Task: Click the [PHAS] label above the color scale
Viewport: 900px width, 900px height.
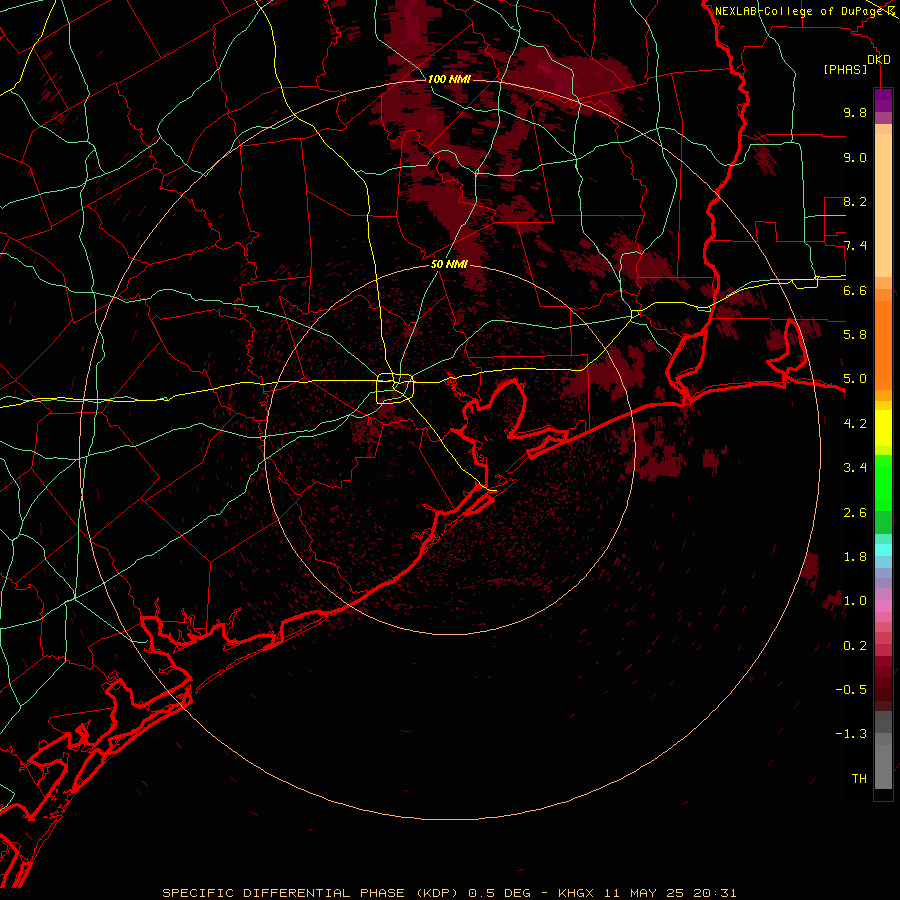Action: click(x=845, y=69)
